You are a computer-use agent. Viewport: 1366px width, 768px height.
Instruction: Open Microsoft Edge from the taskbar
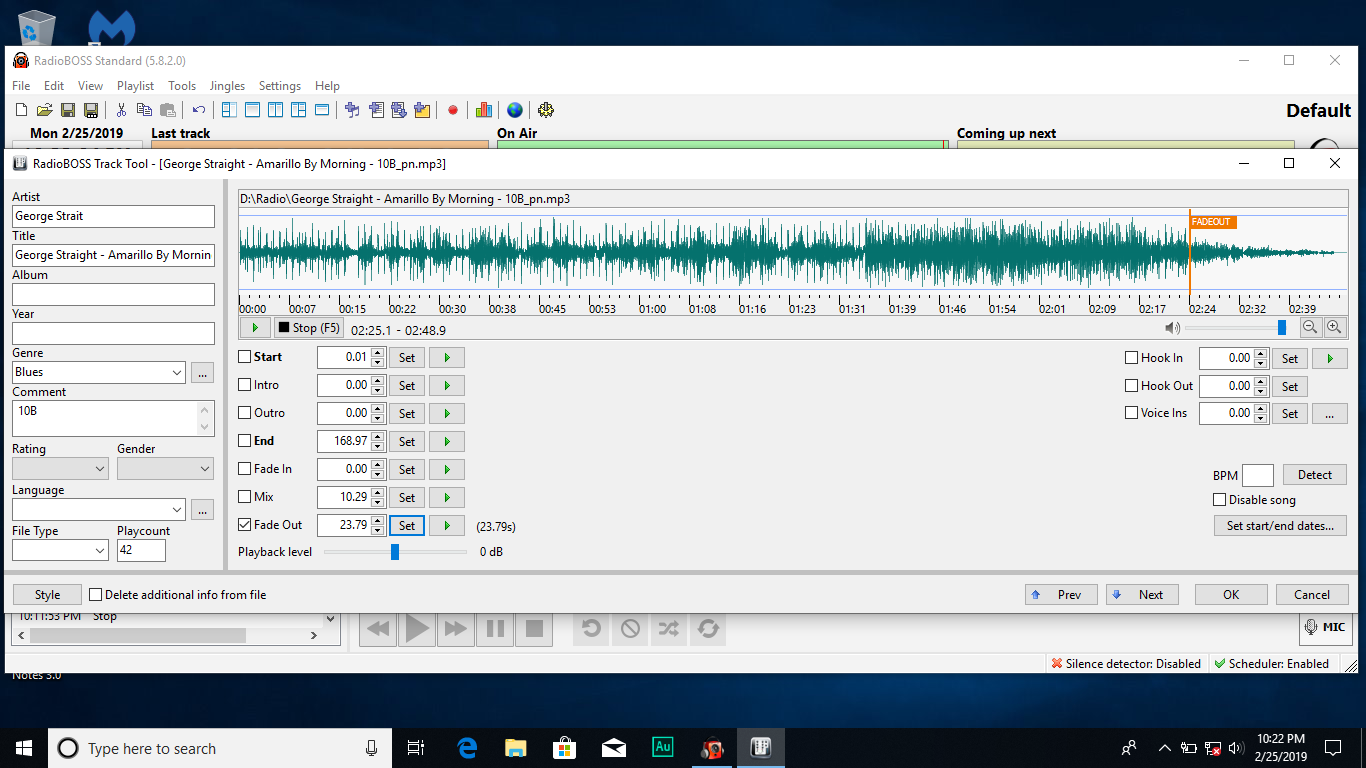[x=467, y=747]
